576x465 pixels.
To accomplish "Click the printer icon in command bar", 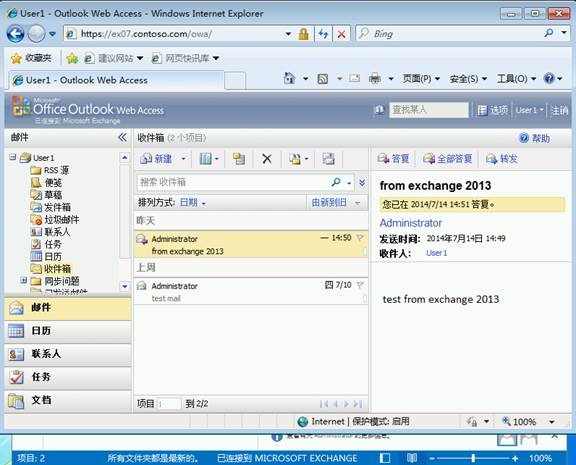I will click(x=375, y=78).
